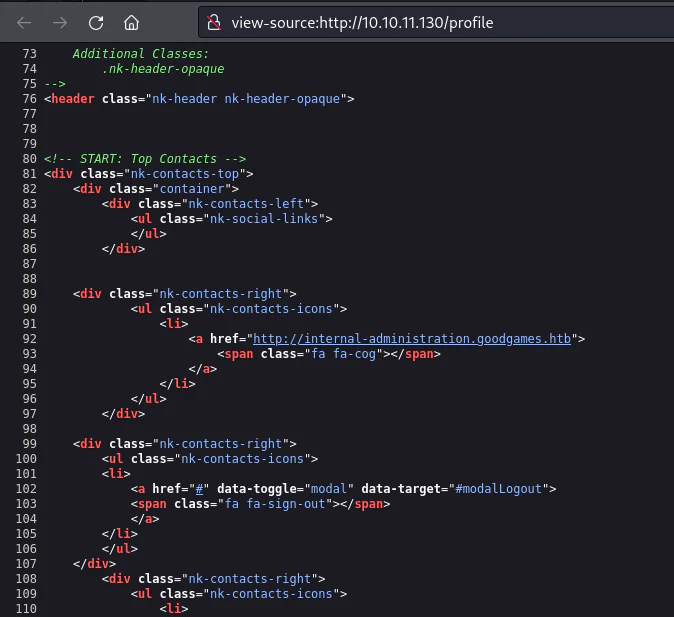Click "fa fa-sign-out" class value

pos(275,504)
